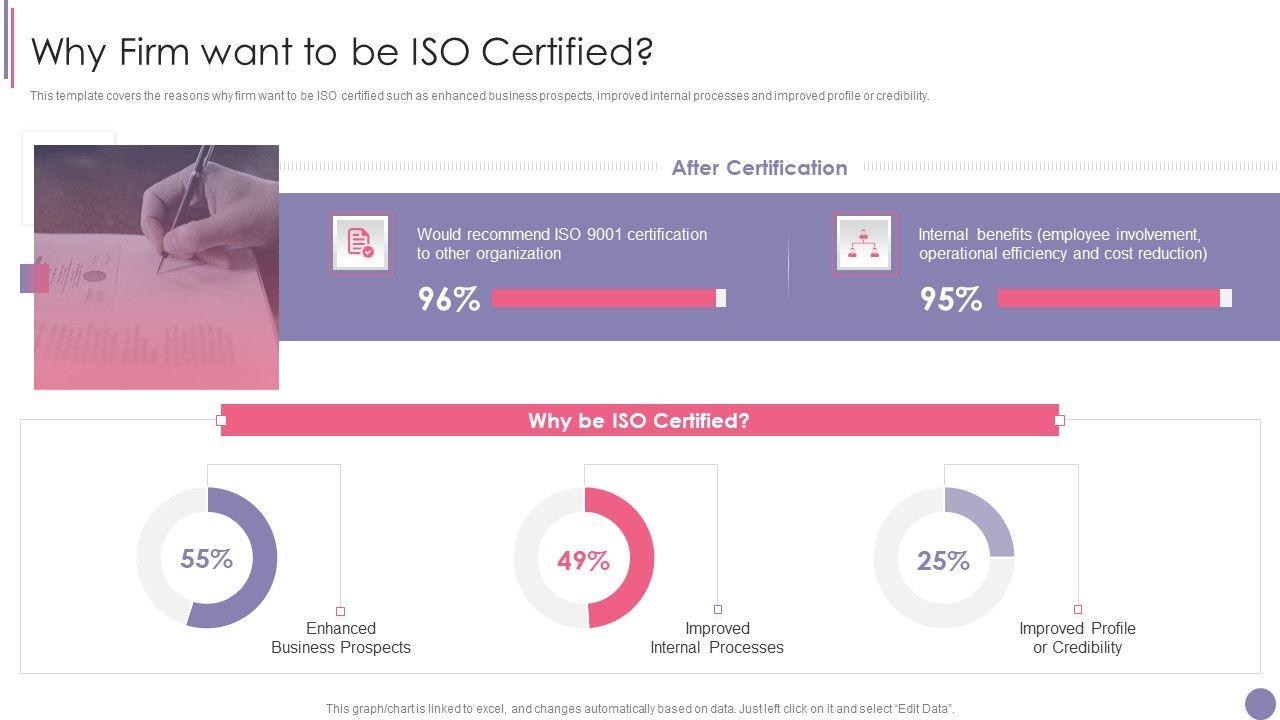The width and height of the screenshot is (1280, 720).
Task: Click the "Enhanced Business Prospects" label
Action: pos(341,638)
